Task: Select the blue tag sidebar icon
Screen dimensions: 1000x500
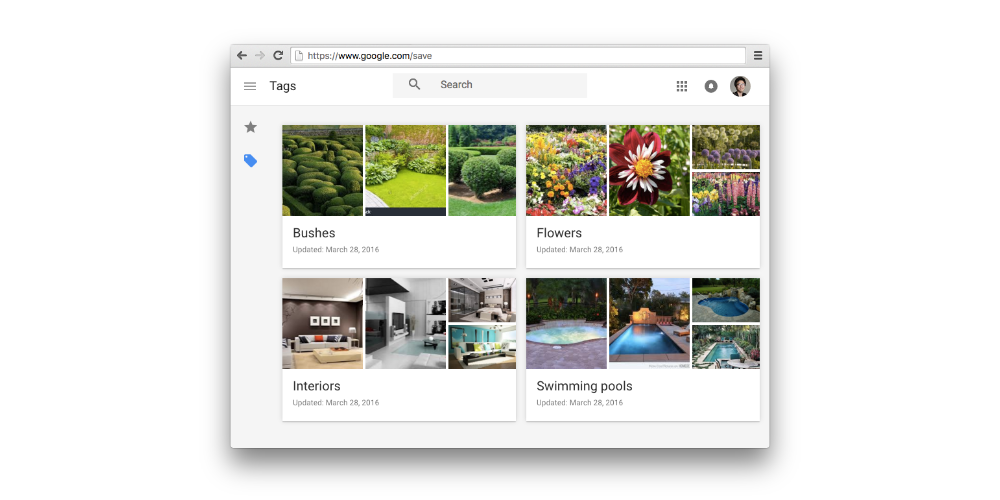Action: pyautogui.click(x=250, y=161)
